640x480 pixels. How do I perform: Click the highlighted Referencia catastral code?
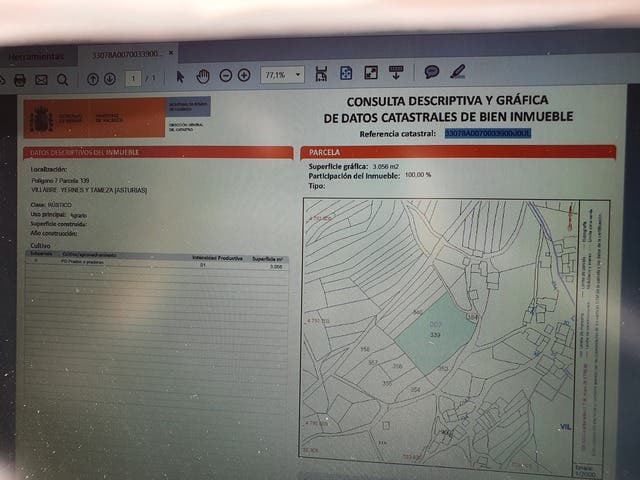(x=487, y=132)
